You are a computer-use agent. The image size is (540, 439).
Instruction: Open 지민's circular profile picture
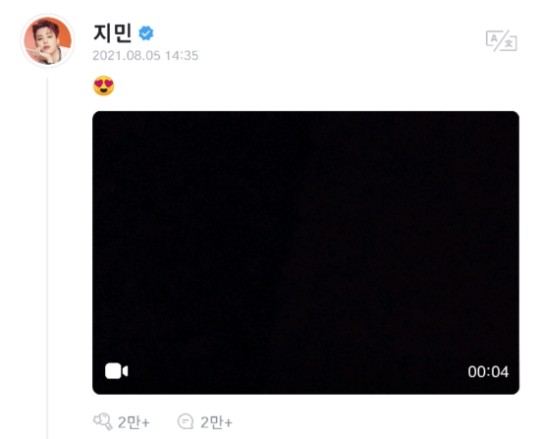(47, 41)
